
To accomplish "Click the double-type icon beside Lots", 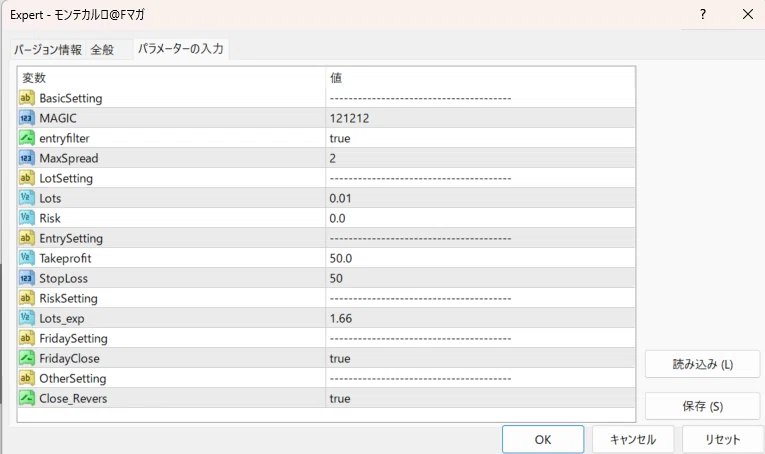I will click(27, 198).
